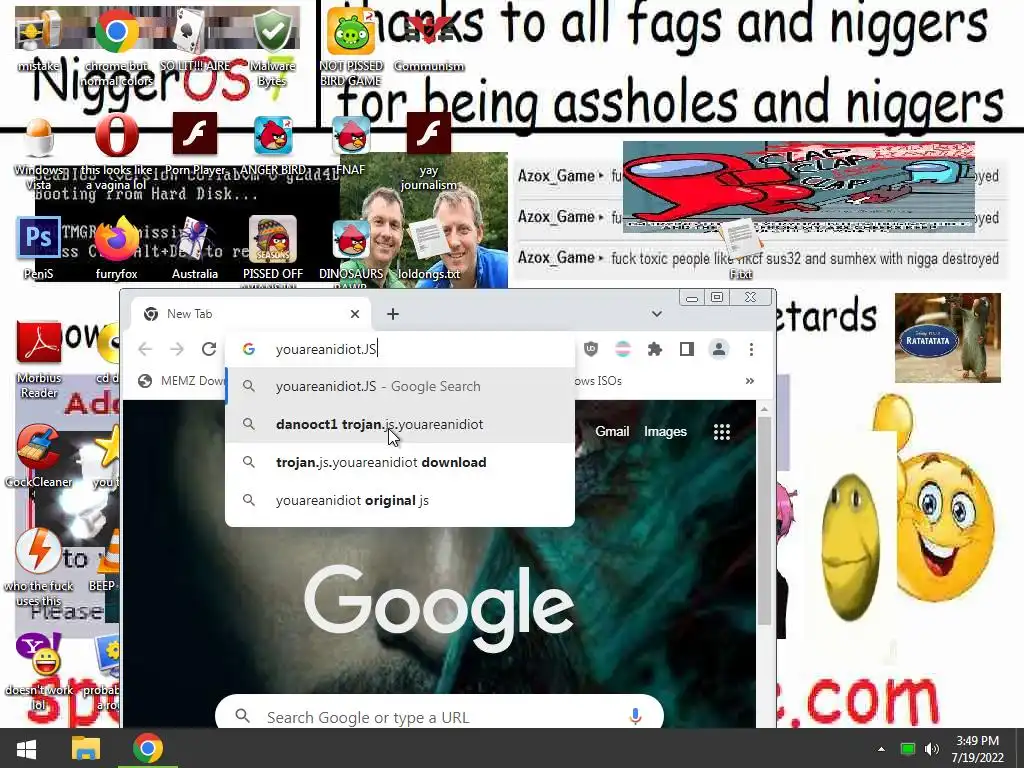Viewport: 1024px width, 768px height.
Task: Choose "trojan.js.youareanidiot download" suggestion
Action: pos(400,462)
